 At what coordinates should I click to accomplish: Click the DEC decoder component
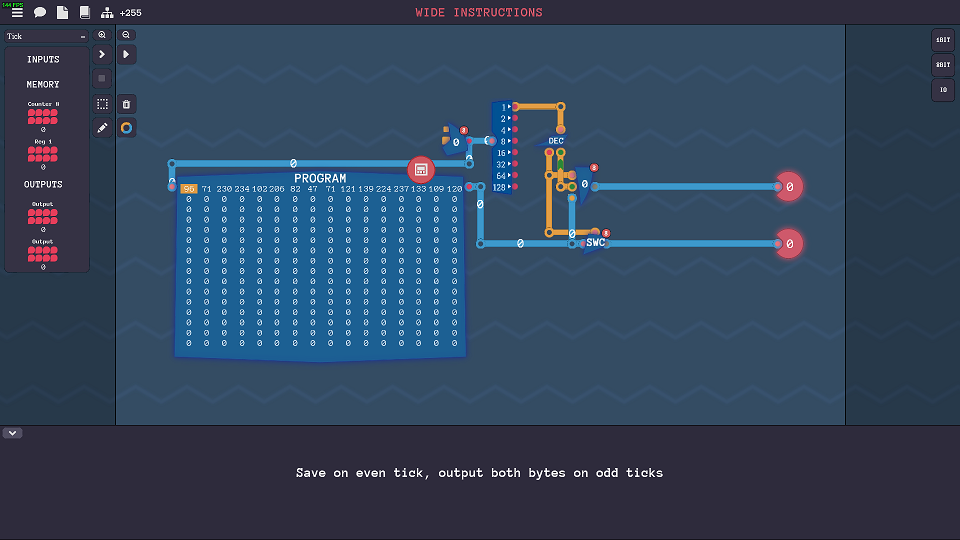click(555, 141)
